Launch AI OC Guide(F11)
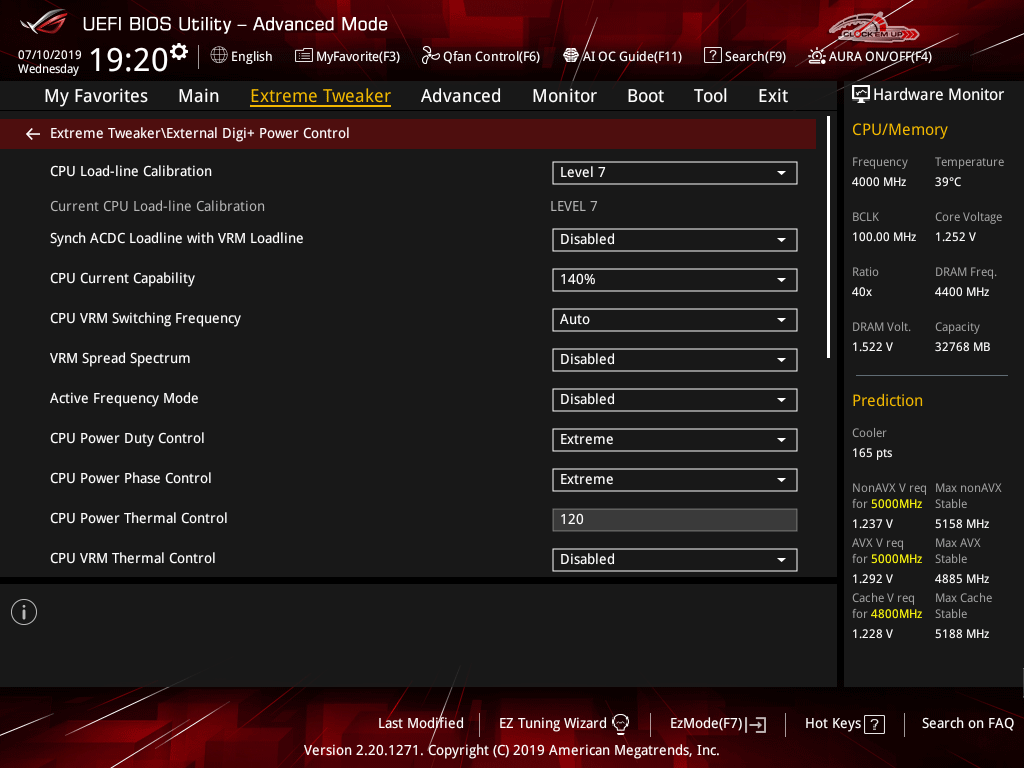This screenshot has height=768, width=1024. click(x=571, y=56)
